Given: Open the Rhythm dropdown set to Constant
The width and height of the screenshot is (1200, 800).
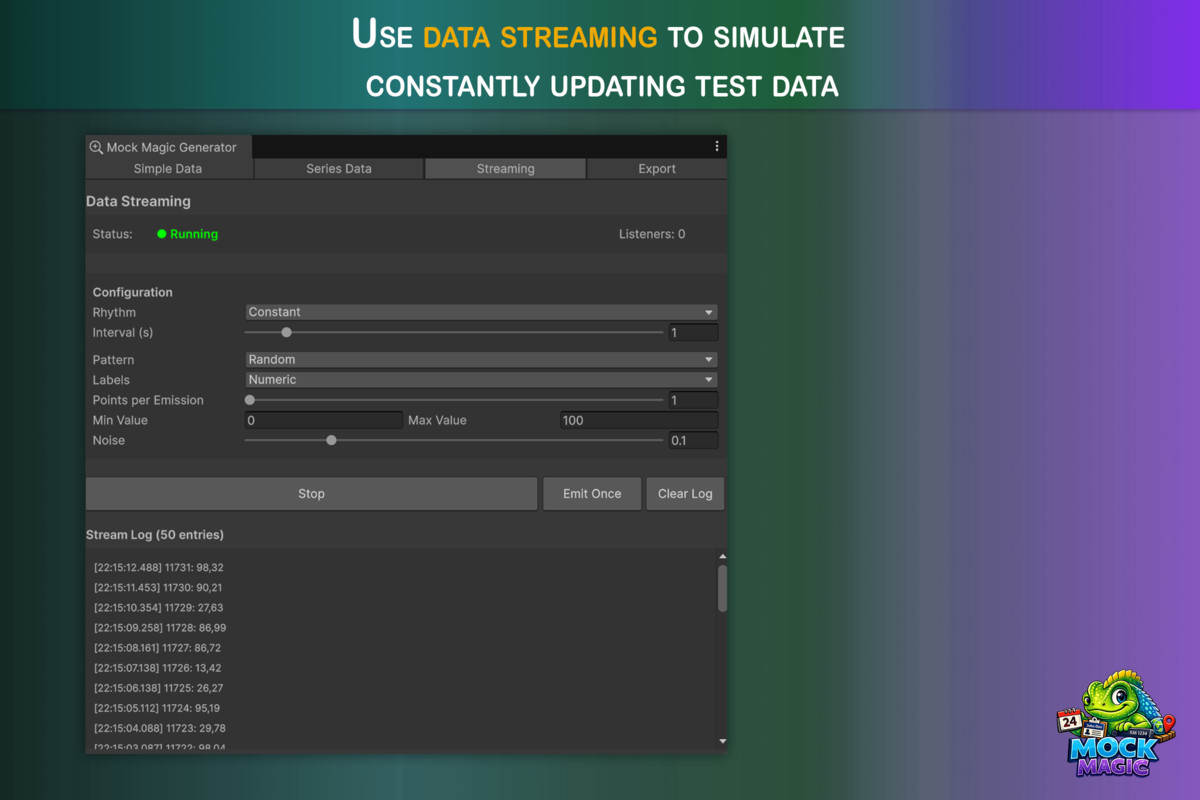Looking at the screenshot, I should pos(481,312).
